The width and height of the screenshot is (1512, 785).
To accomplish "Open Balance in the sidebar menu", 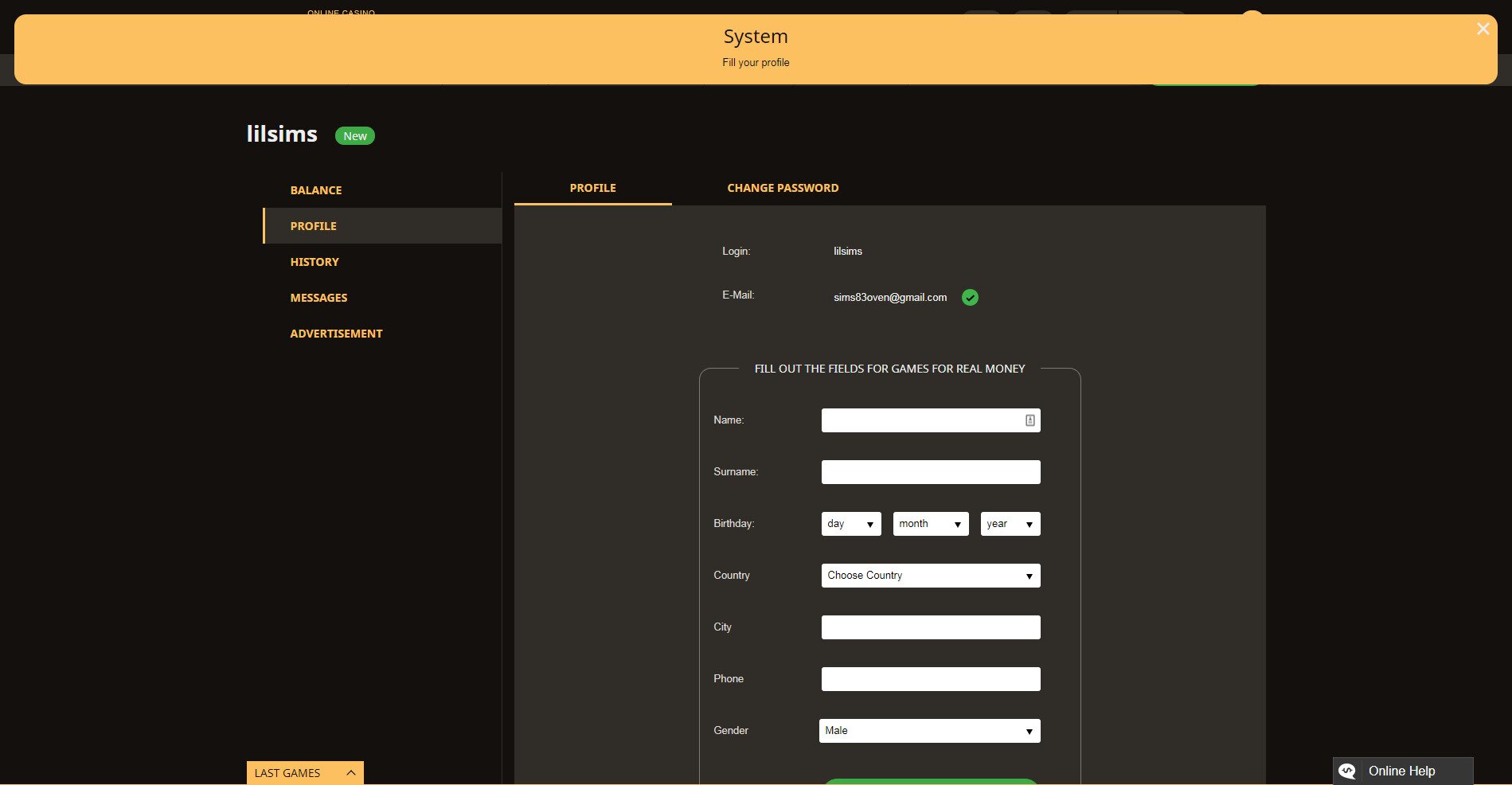I will (316, 190).
